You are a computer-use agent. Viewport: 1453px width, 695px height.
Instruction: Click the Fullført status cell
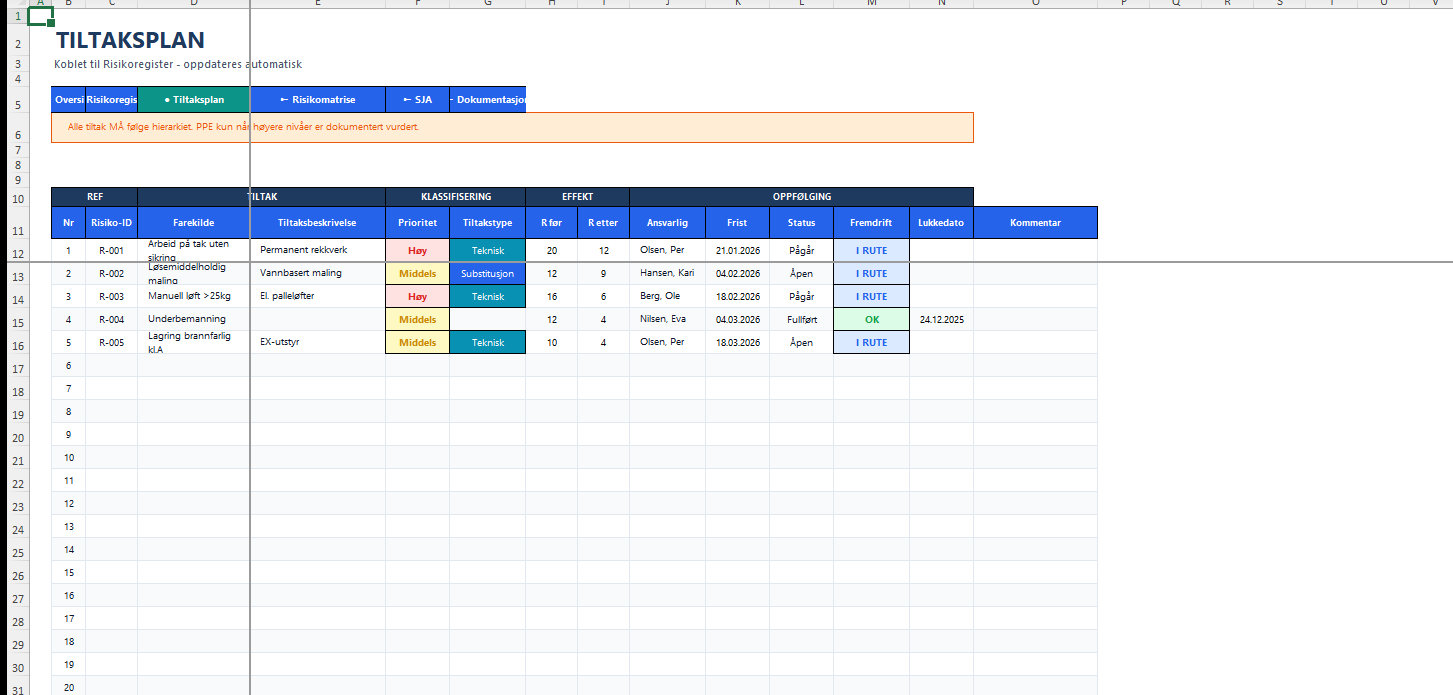pos(801,319)
